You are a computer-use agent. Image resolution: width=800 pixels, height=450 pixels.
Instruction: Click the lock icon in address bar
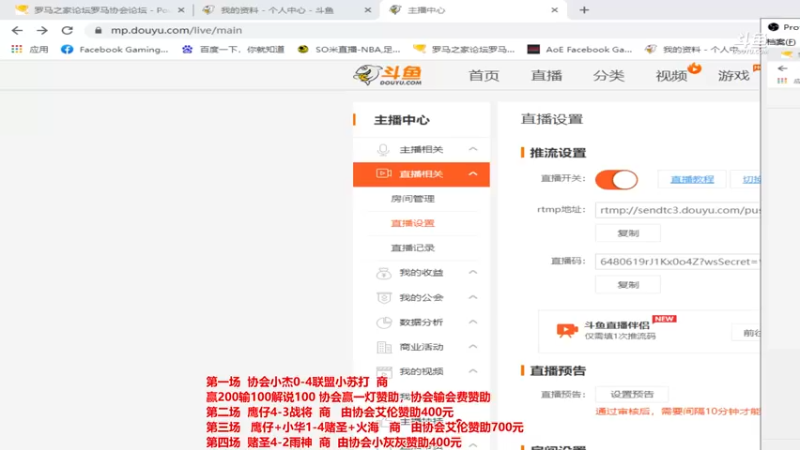click(x=98, y=31)
